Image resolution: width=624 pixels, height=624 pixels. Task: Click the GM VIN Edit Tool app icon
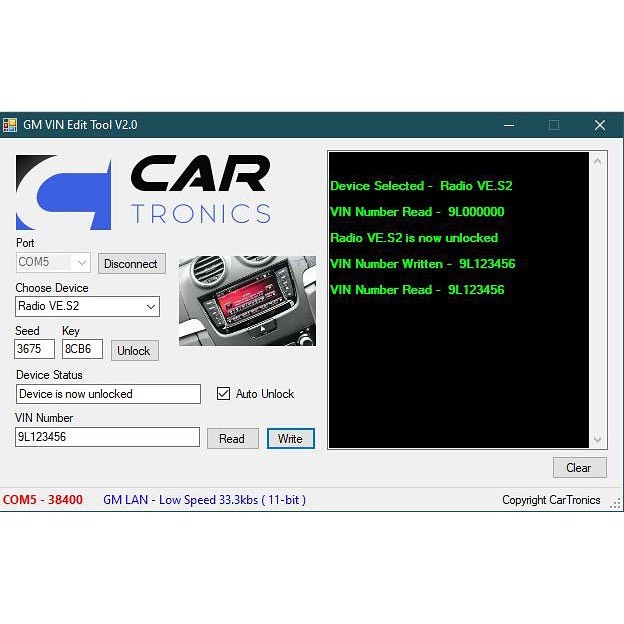[x=10, y=125]
